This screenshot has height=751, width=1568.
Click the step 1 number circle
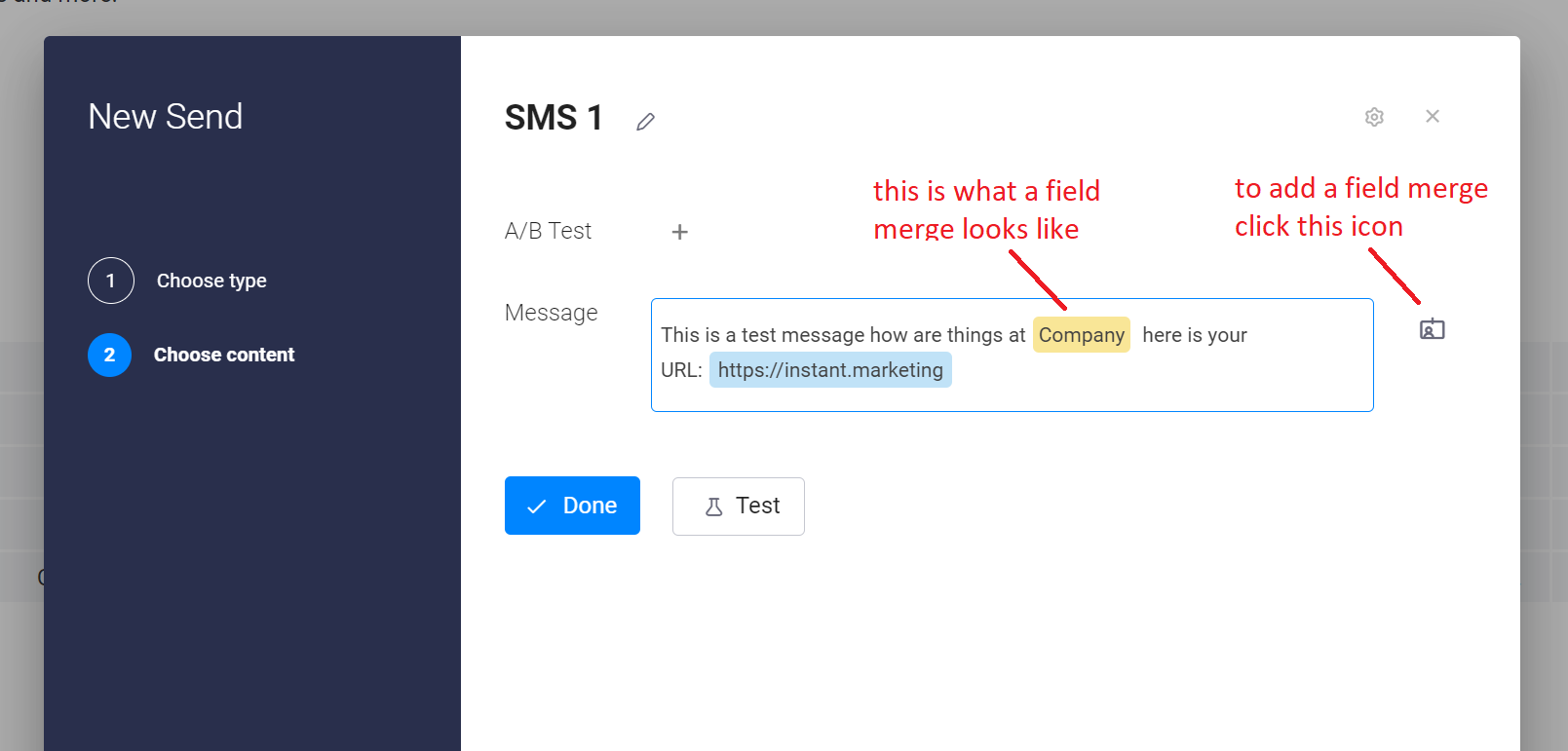pyautogui.click(x=111, y=281)
